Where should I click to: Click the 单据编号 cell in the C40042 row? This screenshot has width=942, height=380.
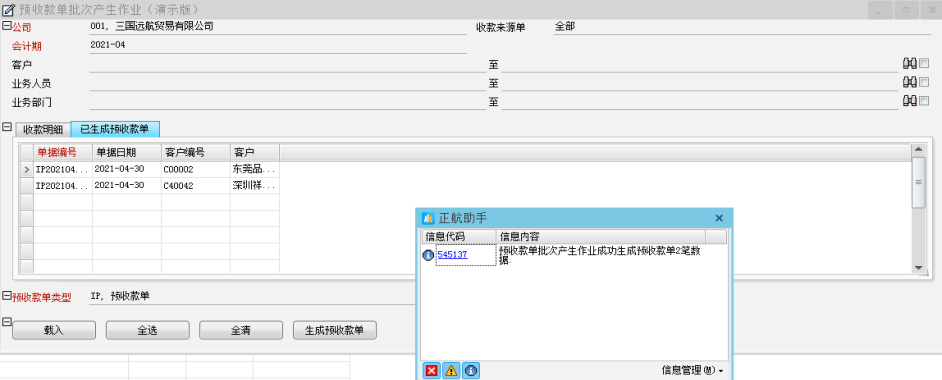63,185
